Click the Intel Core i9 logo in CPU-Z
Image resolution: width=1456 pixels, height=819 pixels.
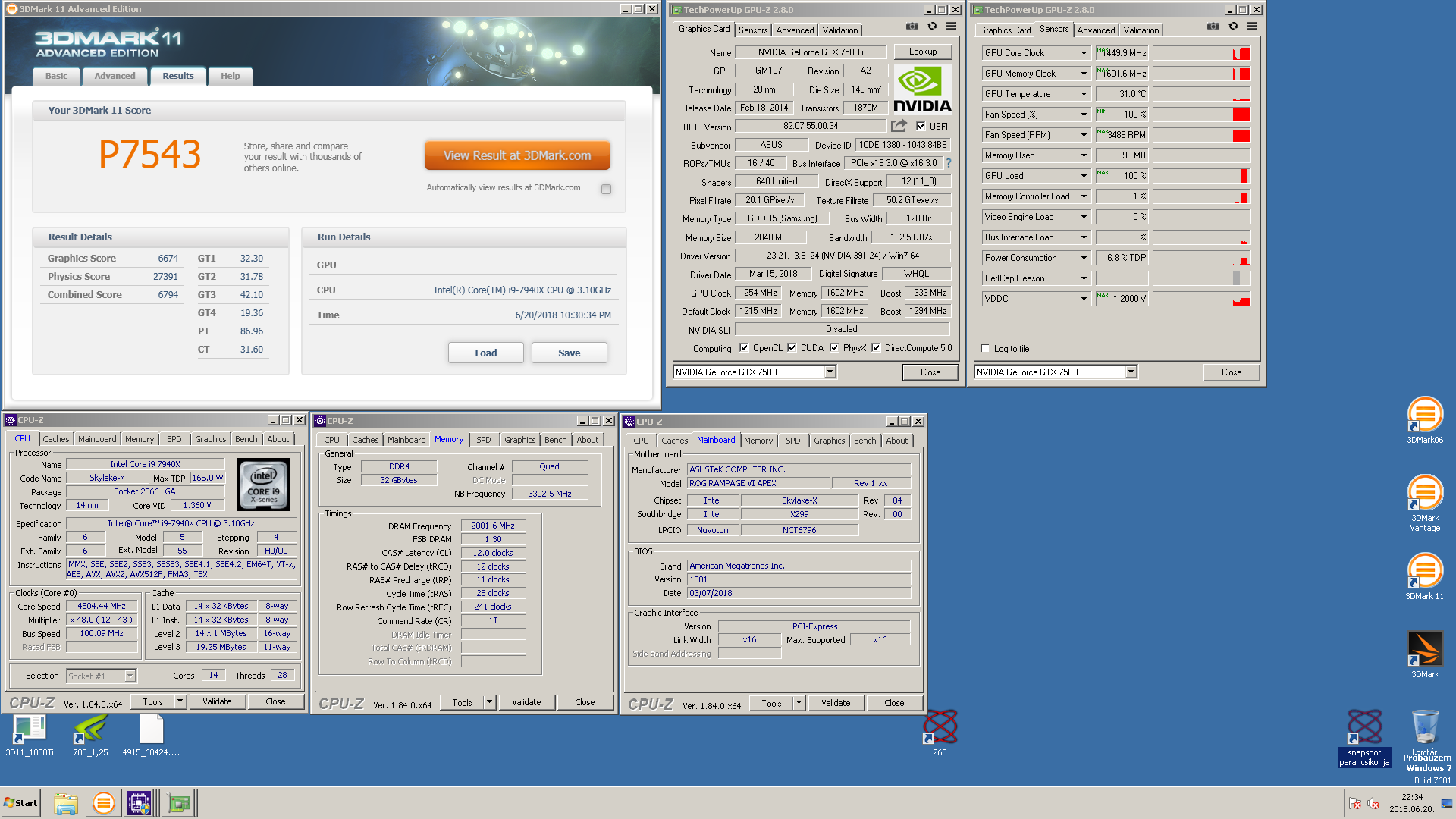pos(263,484)
